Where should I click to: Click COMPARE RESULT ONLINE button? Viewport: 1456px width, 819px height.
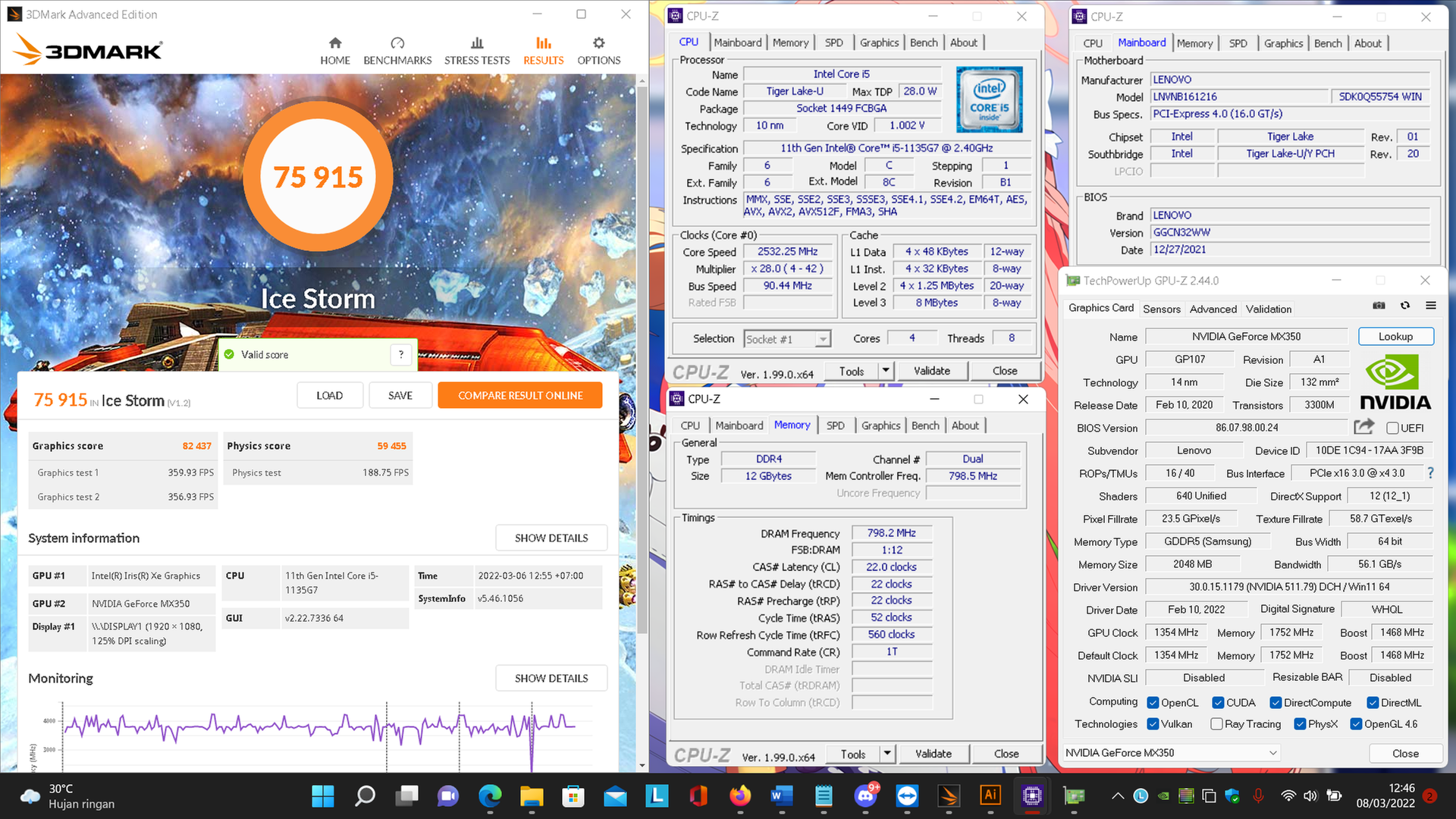(x=520, y=395)
